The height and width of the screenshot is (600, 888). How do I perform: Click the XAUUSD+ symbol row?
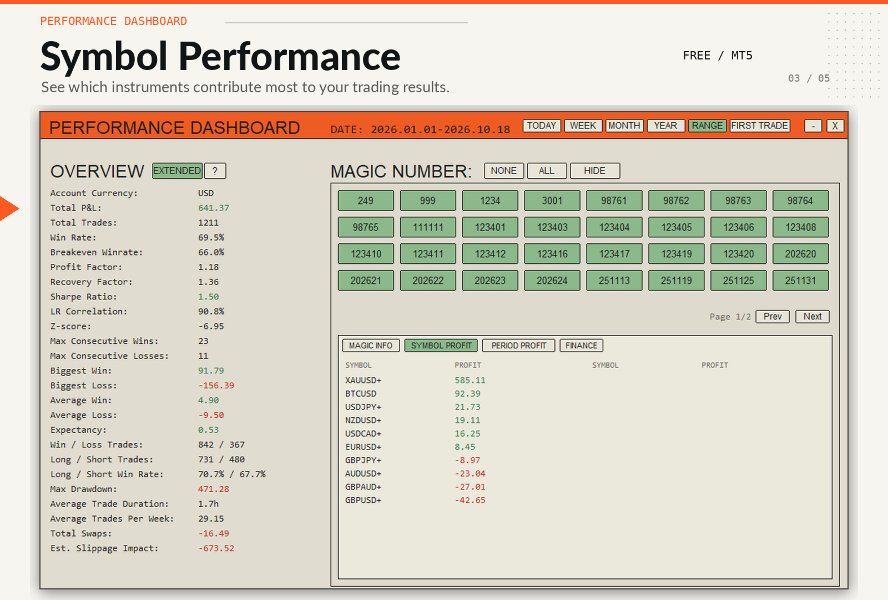[x=415, y=380]
